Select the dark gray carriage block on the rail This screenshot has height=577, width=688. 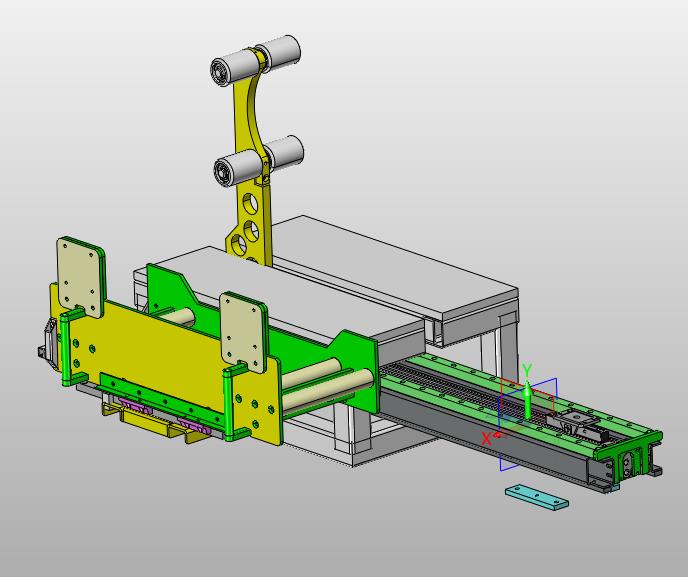(x=577, y=424)
